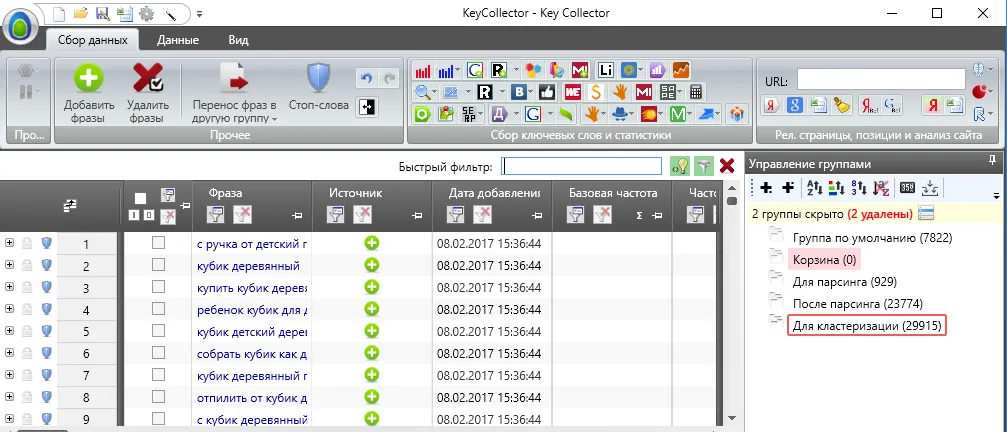Tick the checkbox in row 9
Screen dimensions: 1007x432
click(158, 418)
